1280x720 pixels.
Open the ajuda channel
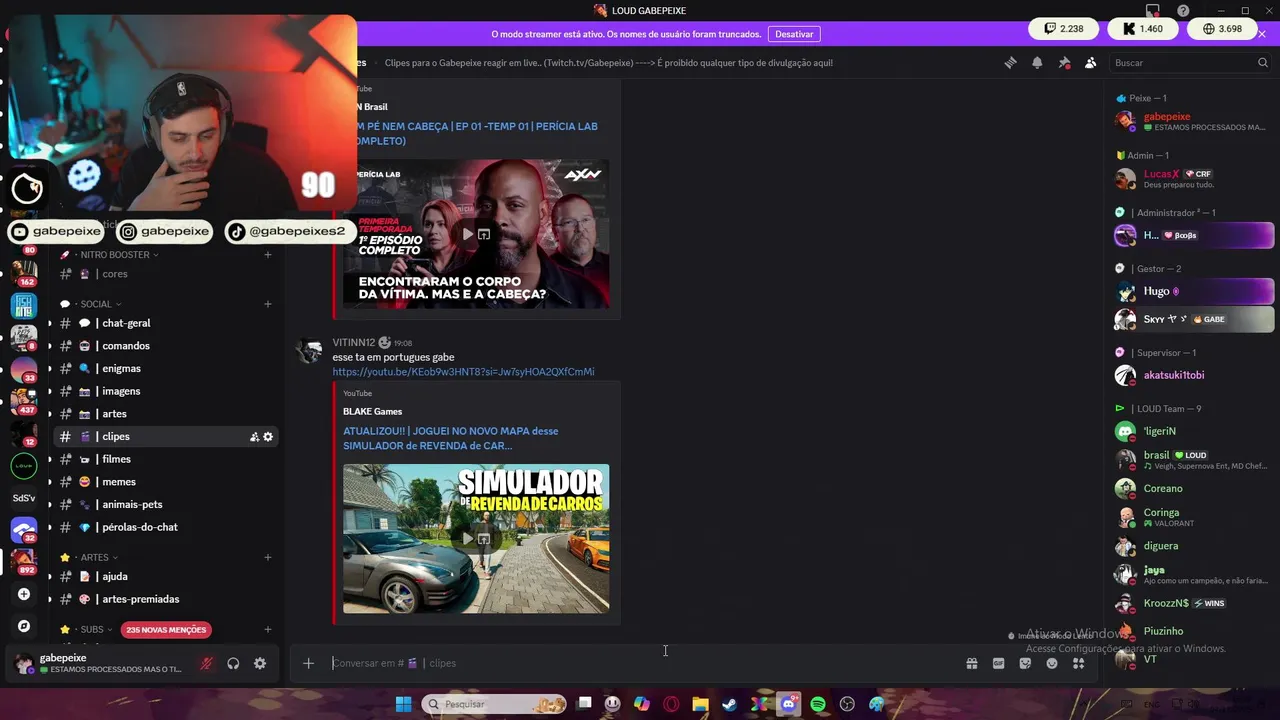pos(165,576)
